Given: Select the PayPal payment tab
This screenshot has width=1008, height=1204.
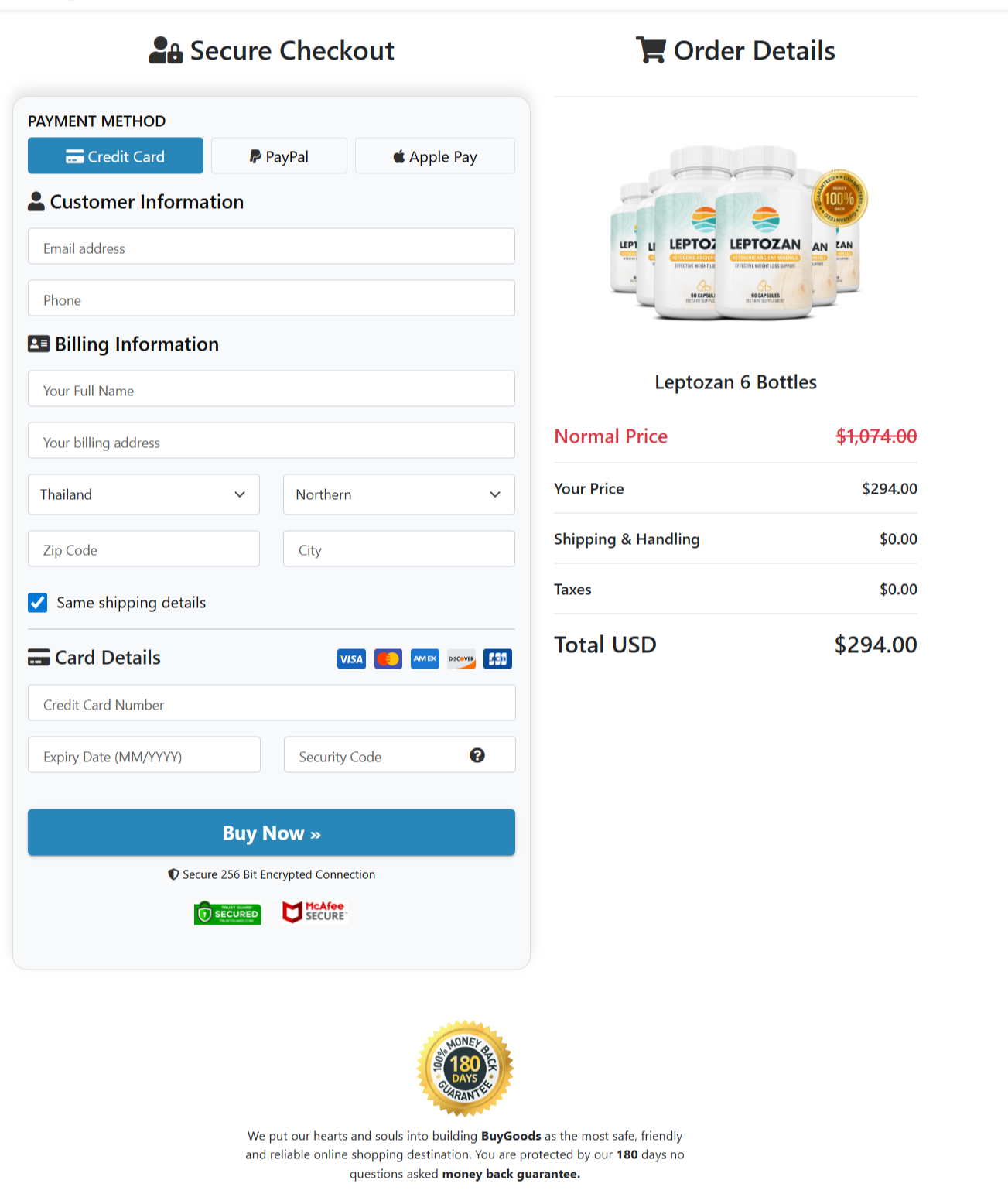Looking at the screenshot, I should 279,156.
